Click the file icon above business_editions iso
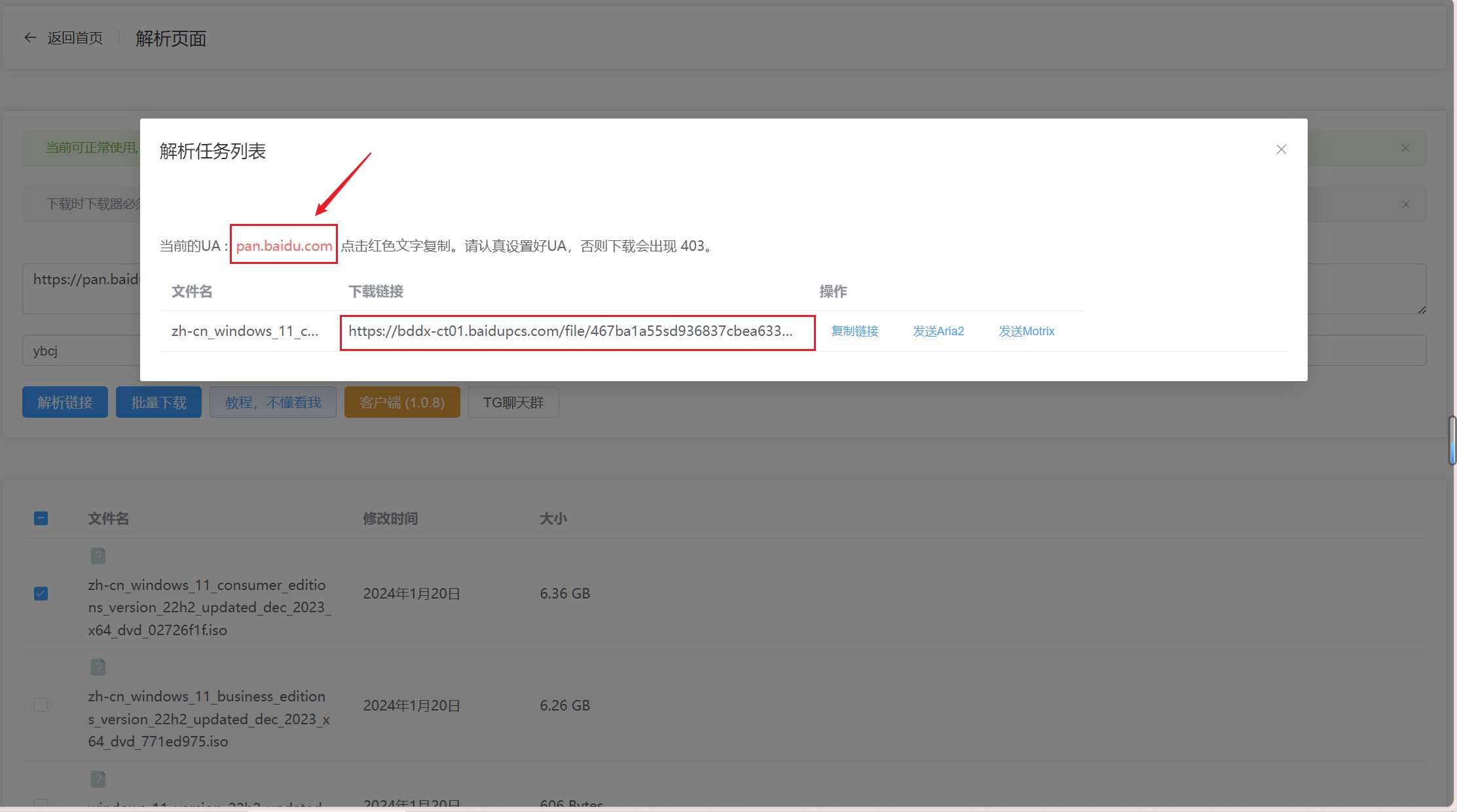 click(x=98, y=667)
